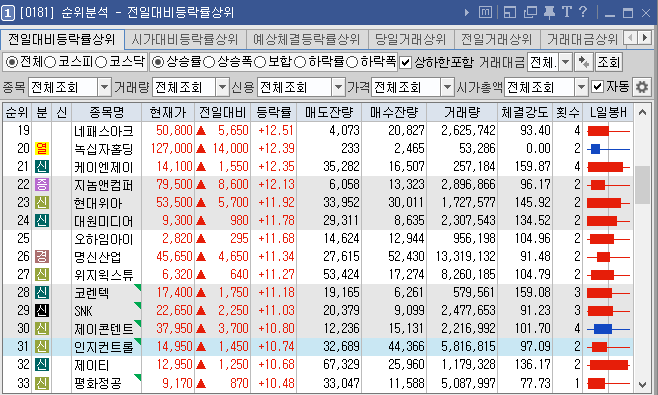Click the daily candle of 제이티
The width and height of the screenshot is (658, 395).
pyautogui.click(x=608, y=365)
